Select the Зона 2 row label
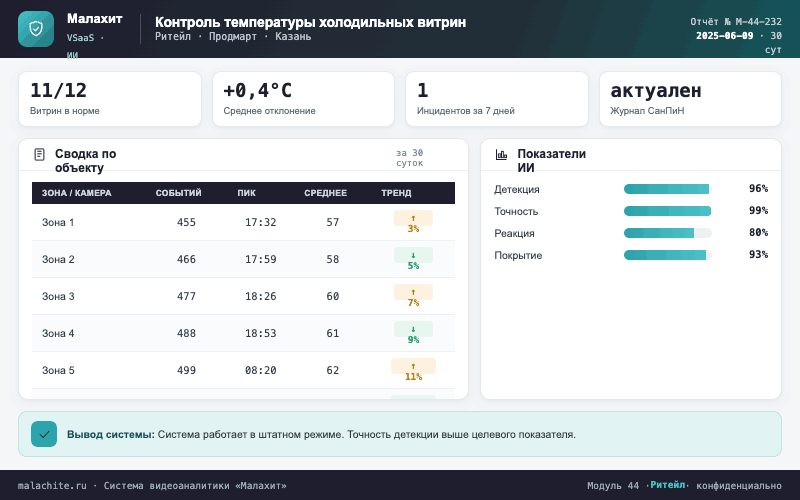 click(58, 259)
